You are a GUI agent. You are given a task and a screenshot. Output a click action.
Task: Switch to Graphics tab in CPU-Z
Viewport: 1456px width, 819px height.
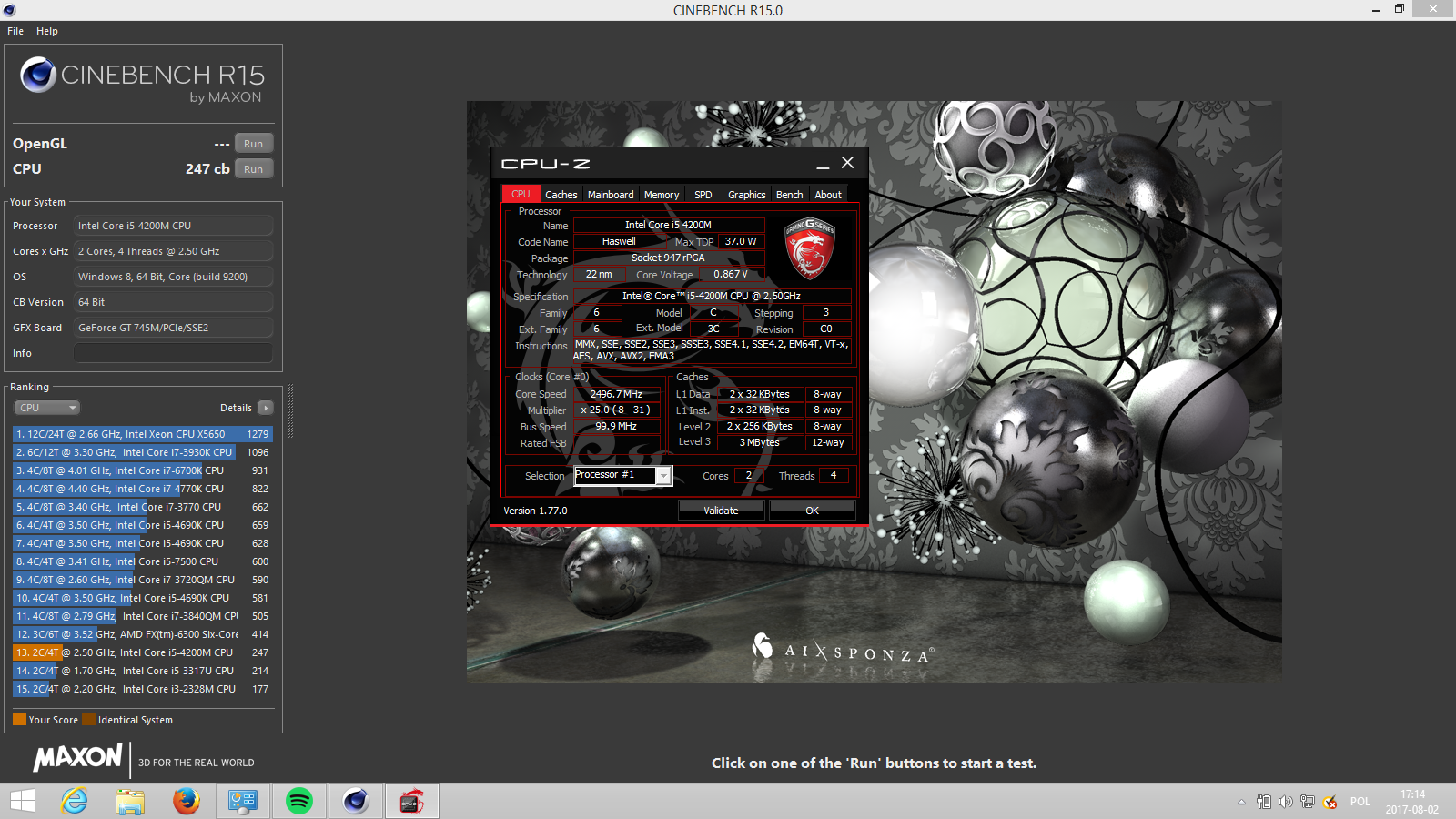(x=747, y=195)
